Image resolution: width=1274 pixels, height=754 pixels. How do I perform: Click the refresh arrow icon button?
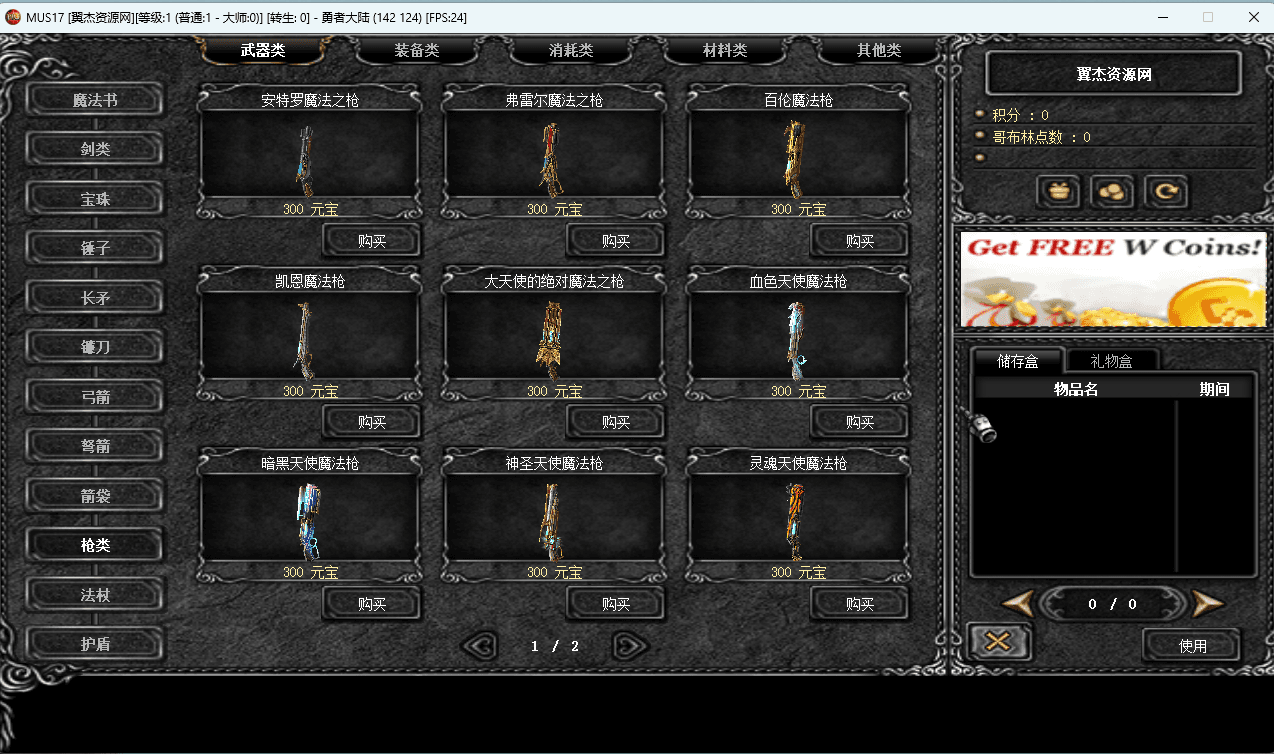coord(1165,191)
